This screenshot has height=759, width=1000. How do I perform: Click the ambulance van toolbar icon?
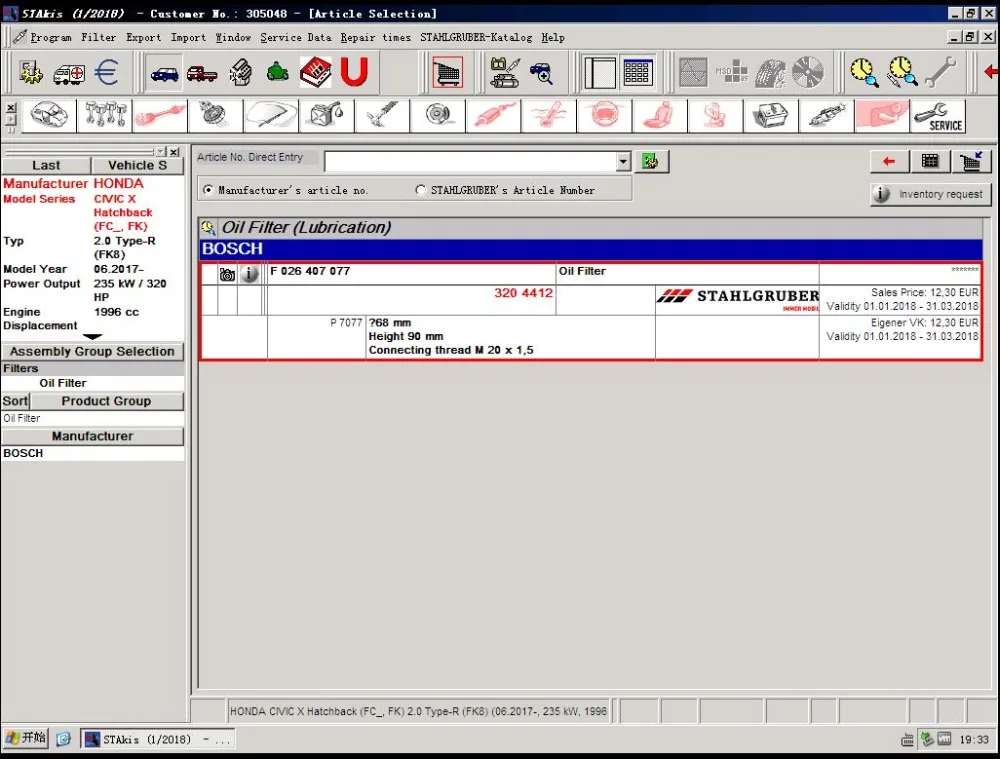[x=69, y=73]
